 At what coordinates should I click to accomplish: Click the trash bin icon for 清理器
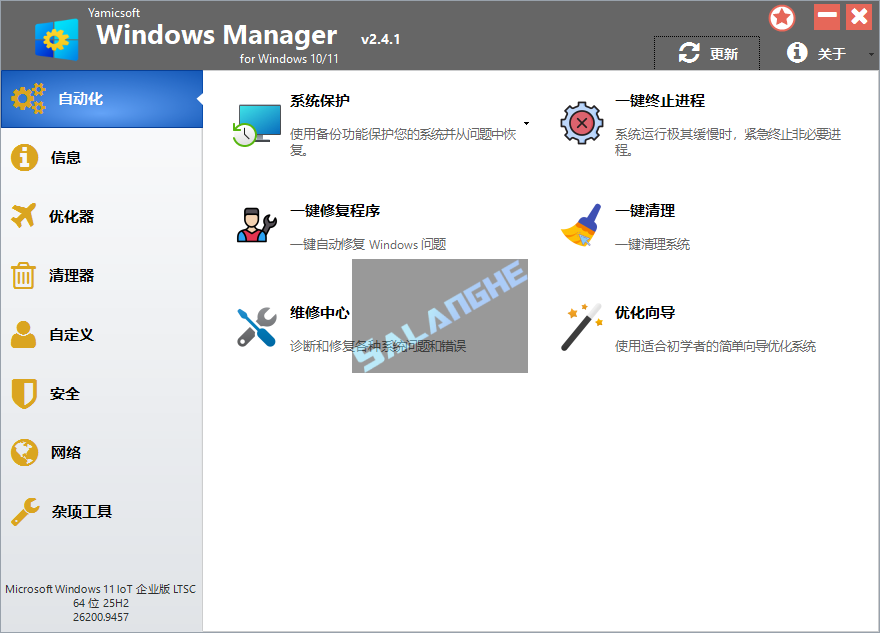click(x=23, y=276)
